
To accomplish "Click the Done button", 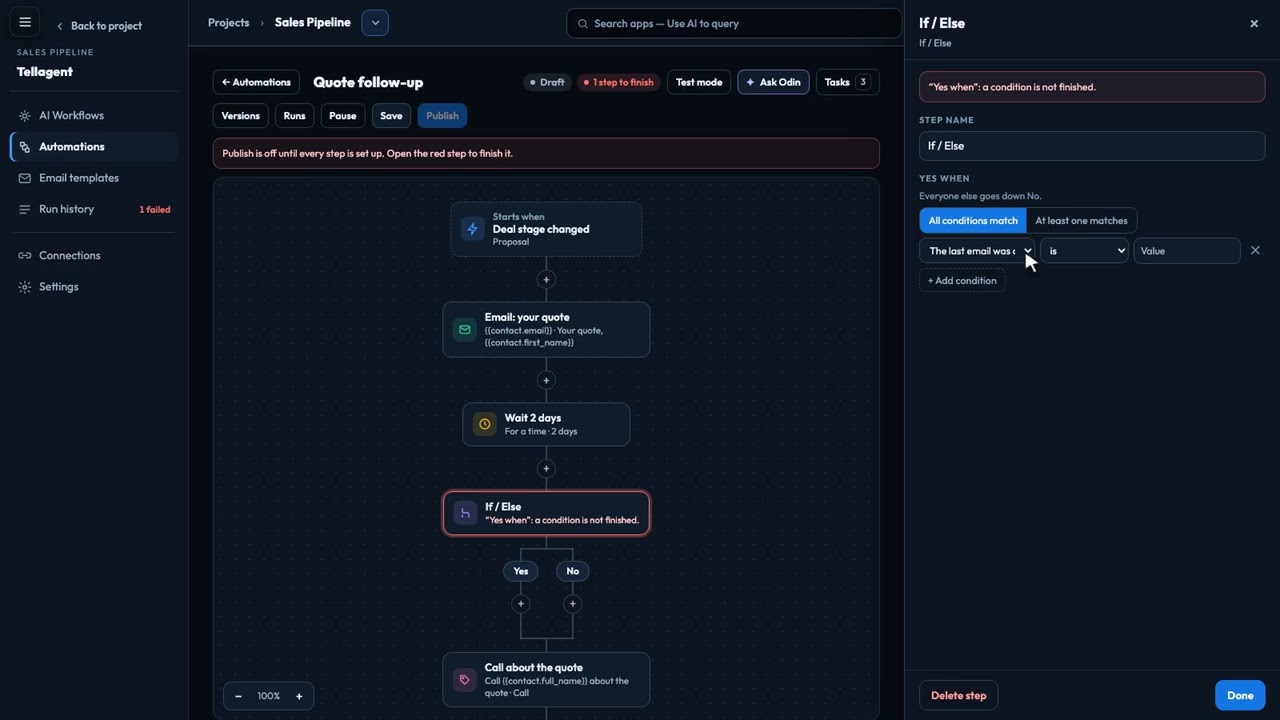I will [x=1240, y=695].
